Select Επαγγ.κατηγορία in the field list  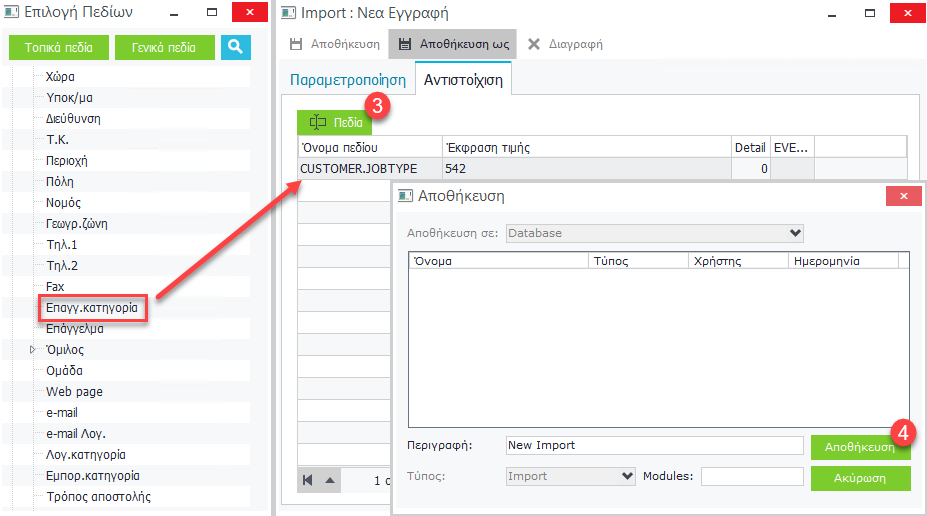[x=92, y=307]
